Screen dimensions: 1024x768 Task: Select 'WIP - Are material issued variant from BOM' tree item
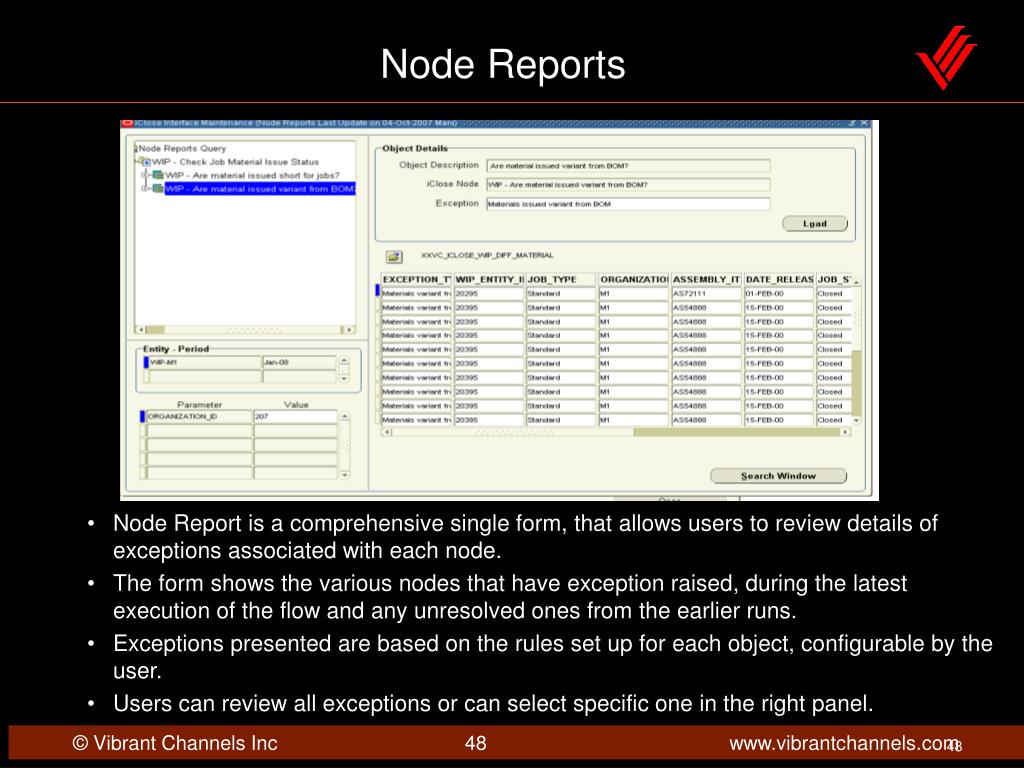pos(260,189)
